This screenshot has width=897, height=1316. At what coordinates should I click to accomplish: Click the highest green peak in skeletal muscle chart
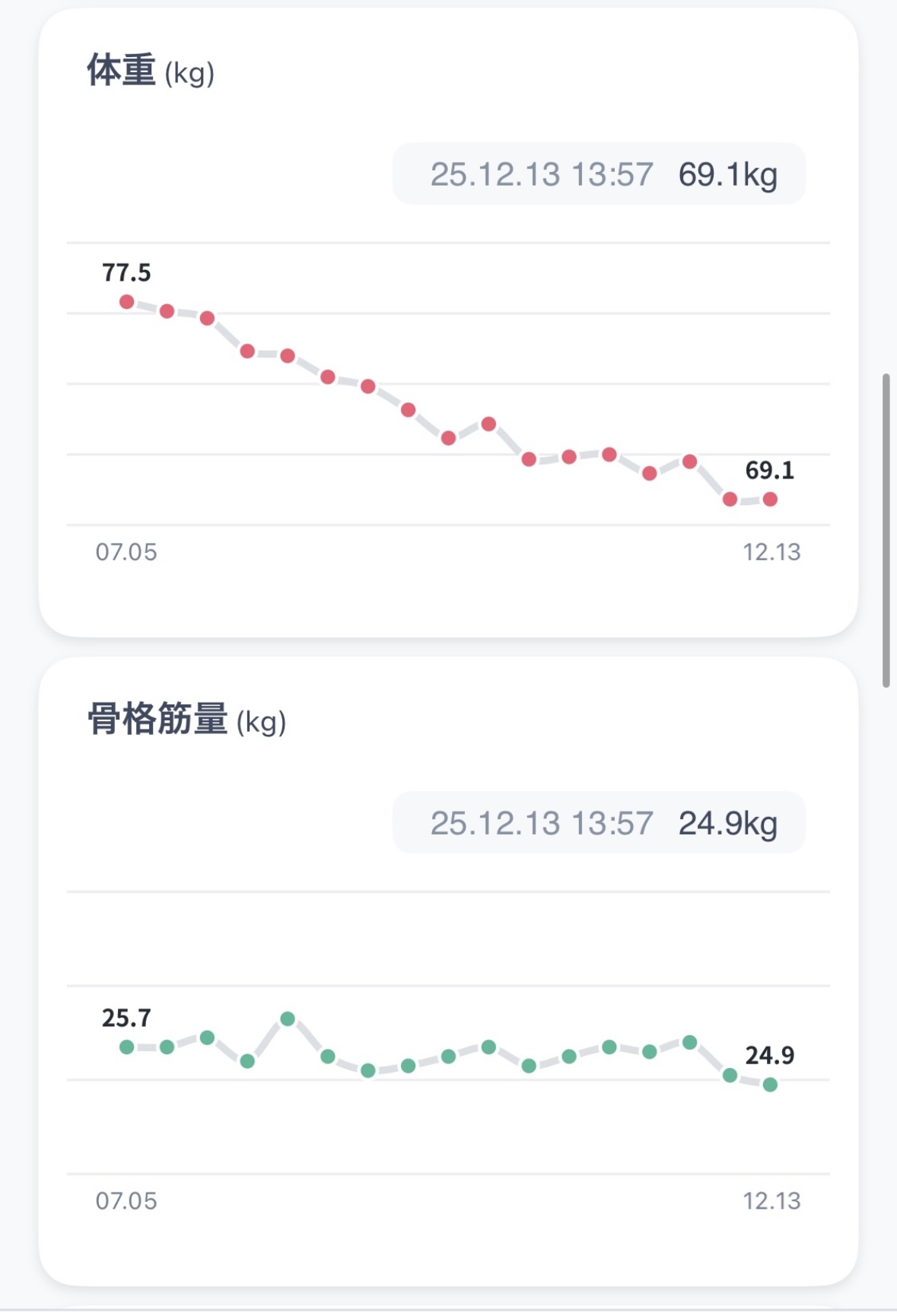288,1019
